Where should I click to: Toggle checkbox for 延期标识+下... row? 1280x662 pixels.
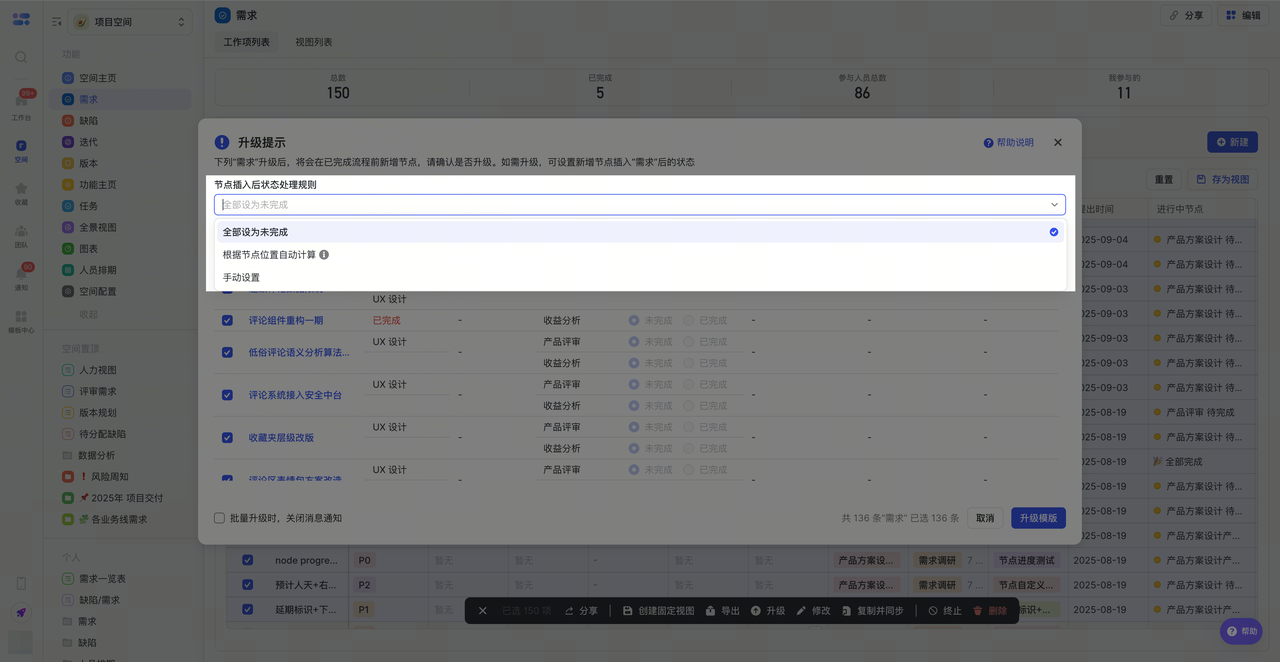tap(247, 608)
